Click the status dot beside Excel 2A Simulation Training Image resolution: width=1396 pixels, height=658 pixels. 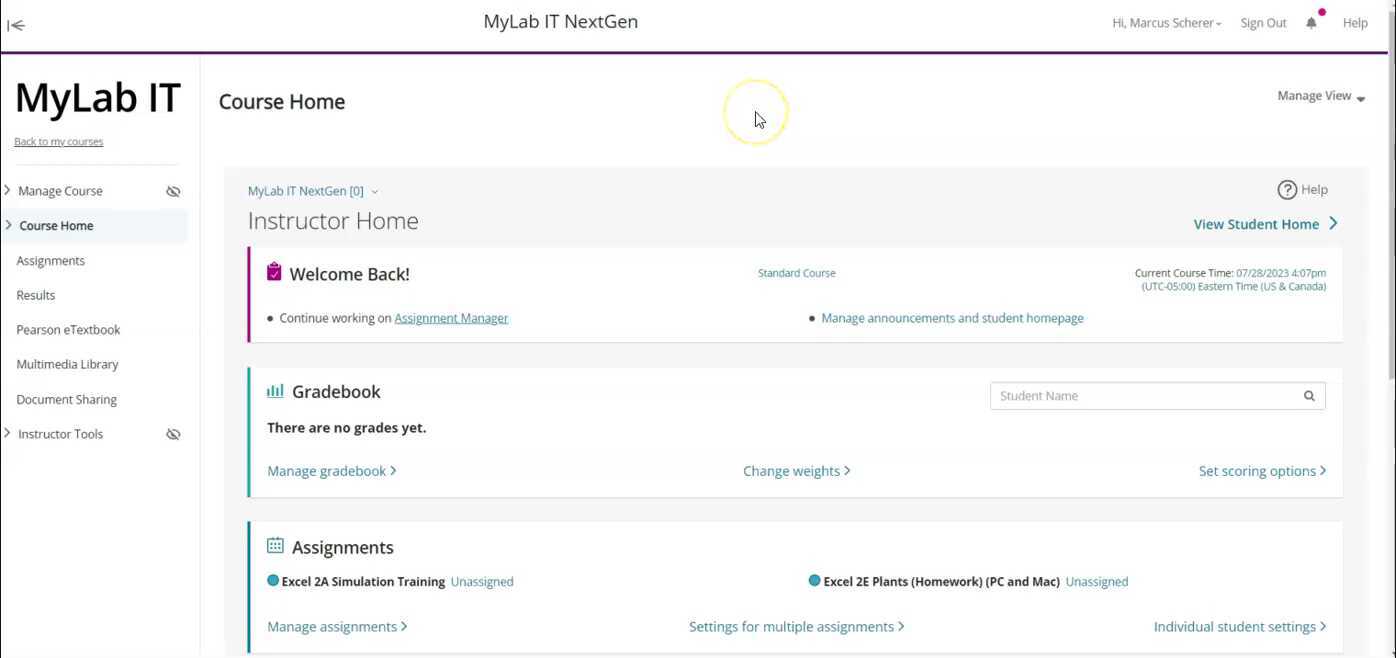click(271, 580)
